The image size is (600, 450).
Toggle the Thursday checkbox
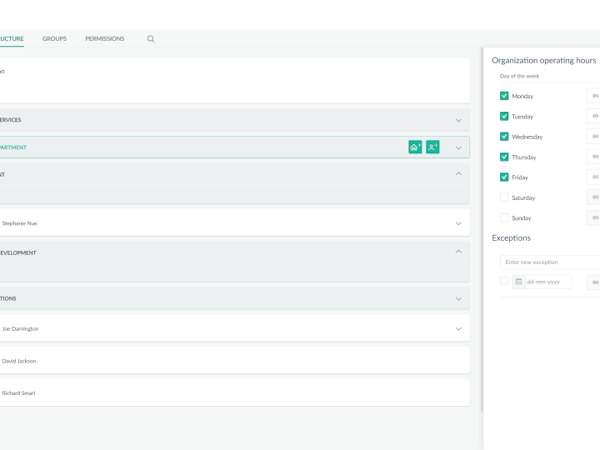click(x=504, y=157)
